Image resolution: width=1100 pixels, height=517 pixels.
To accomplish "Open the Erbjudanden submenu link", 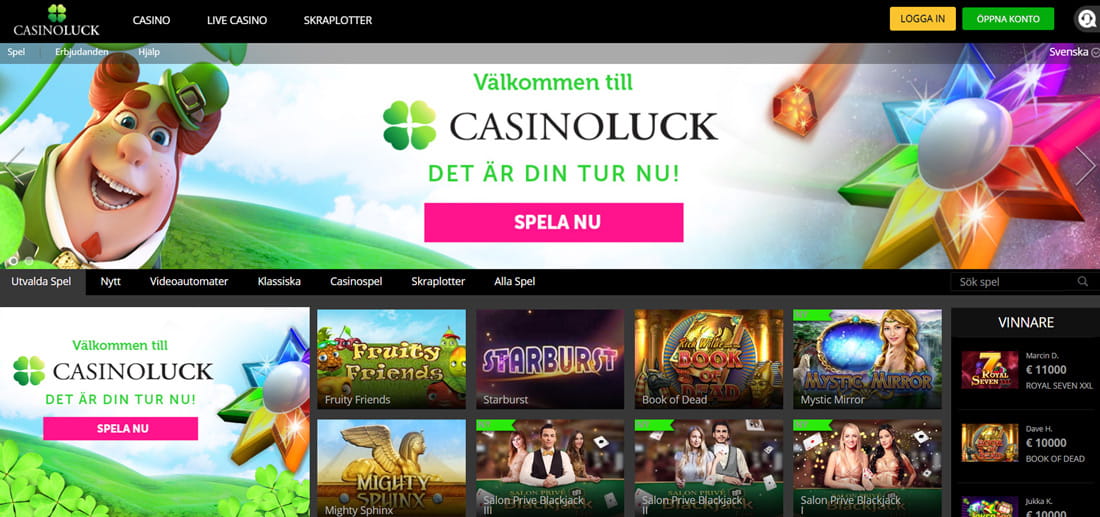I will 82,52.
